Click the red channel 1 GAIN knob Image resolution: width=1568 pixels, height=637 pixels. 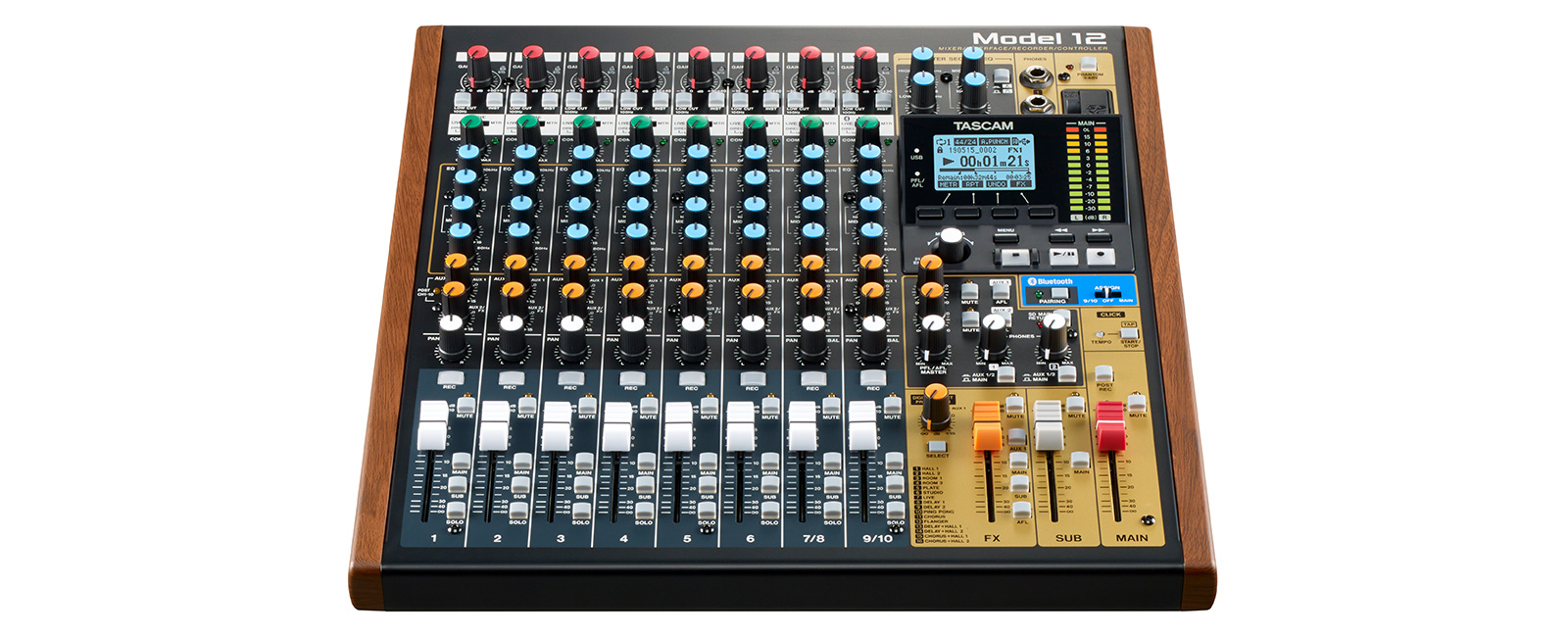pyautogui.click(x=477, y=59)
